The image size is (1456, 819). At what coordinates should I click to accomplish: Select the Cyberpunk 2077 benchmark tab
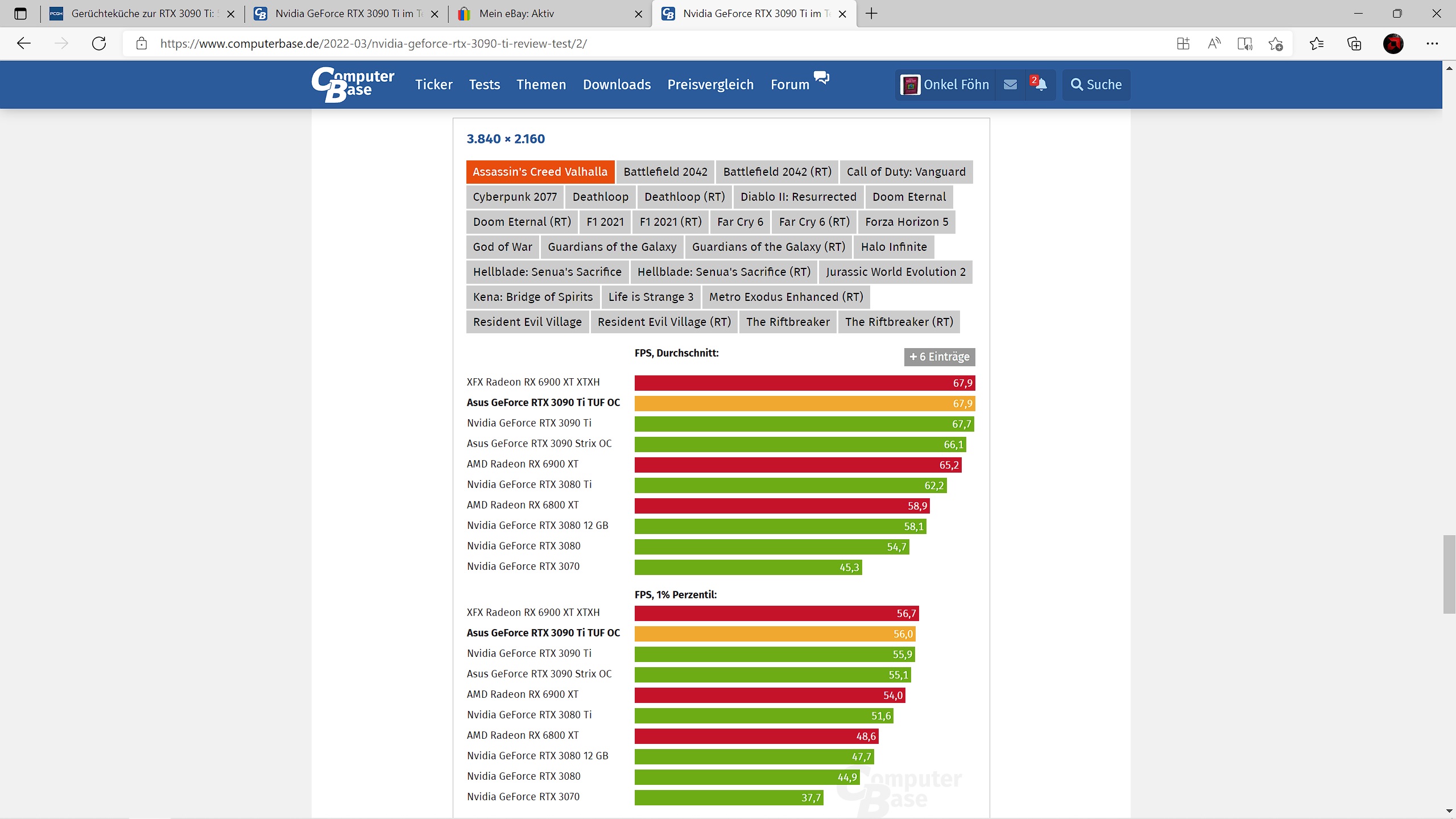tap(515, 197)
